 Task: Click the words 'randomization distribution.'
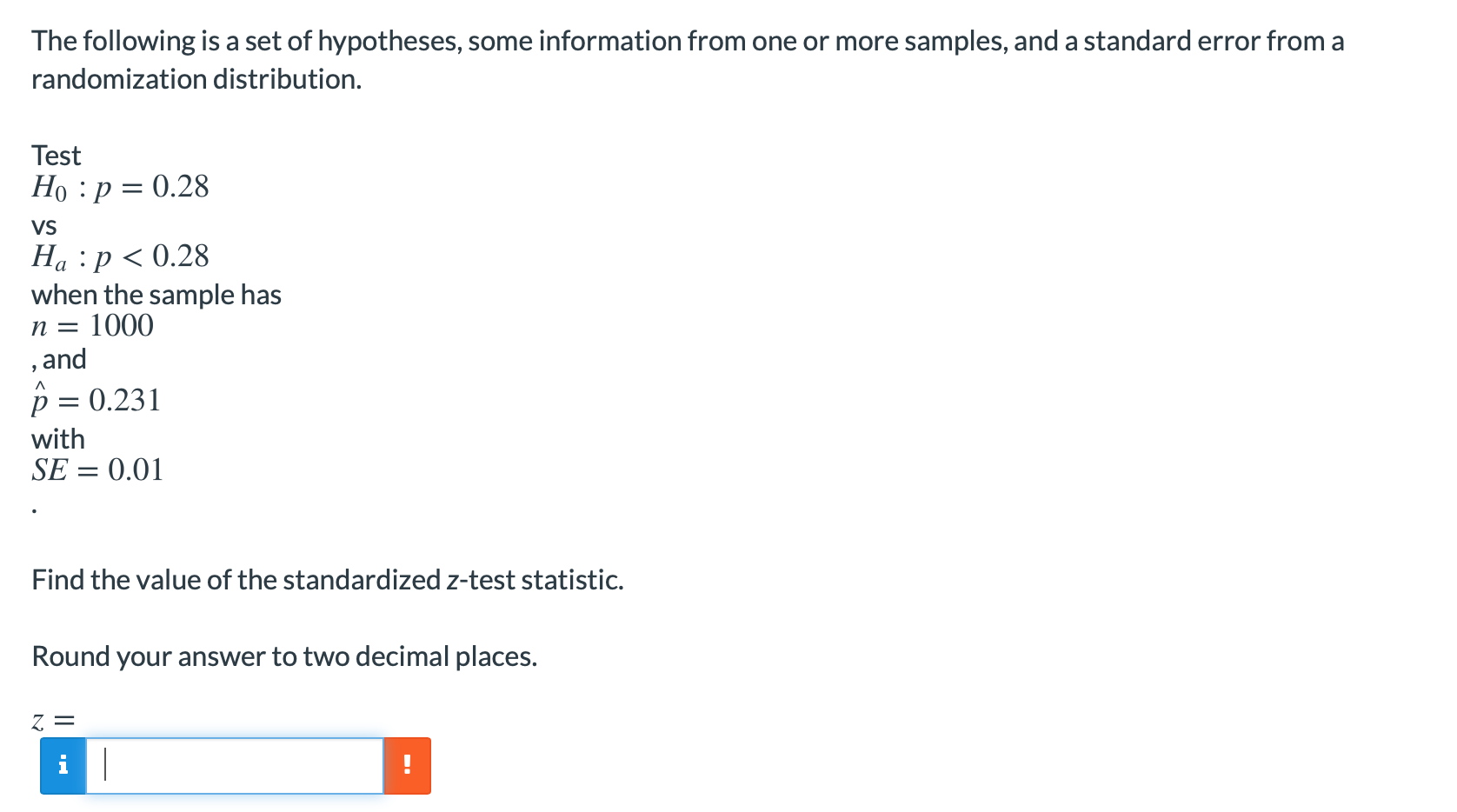click(196, 79)
